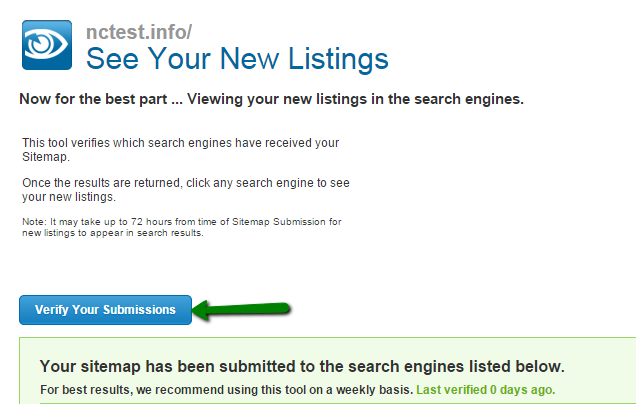
Task: Click the green arrow pointing at button
Action: pos(241,310)
